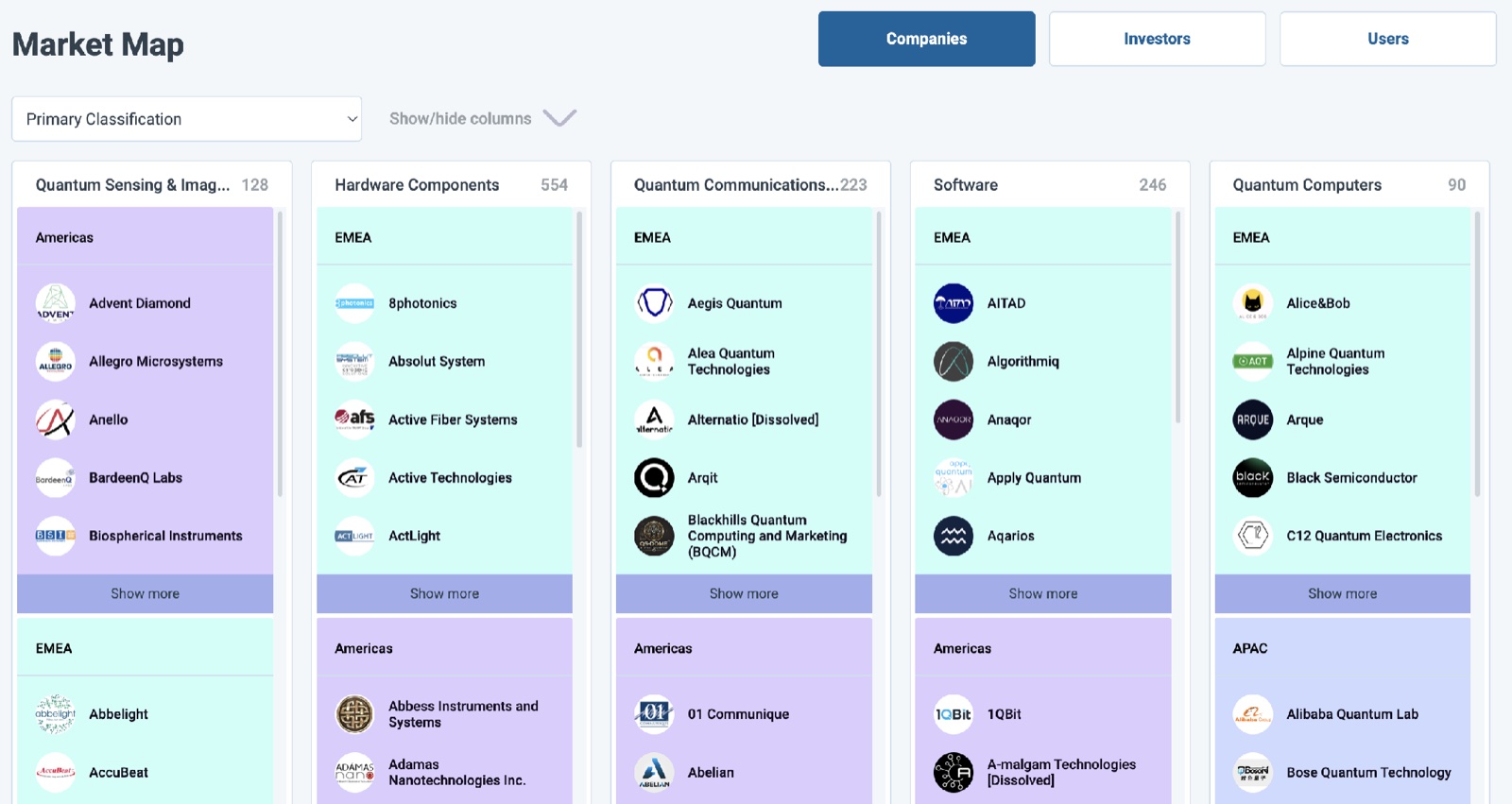The image size is (1512, 804).
Task: Click the Arqit logo icon
Action: click(x=654, y=478)
